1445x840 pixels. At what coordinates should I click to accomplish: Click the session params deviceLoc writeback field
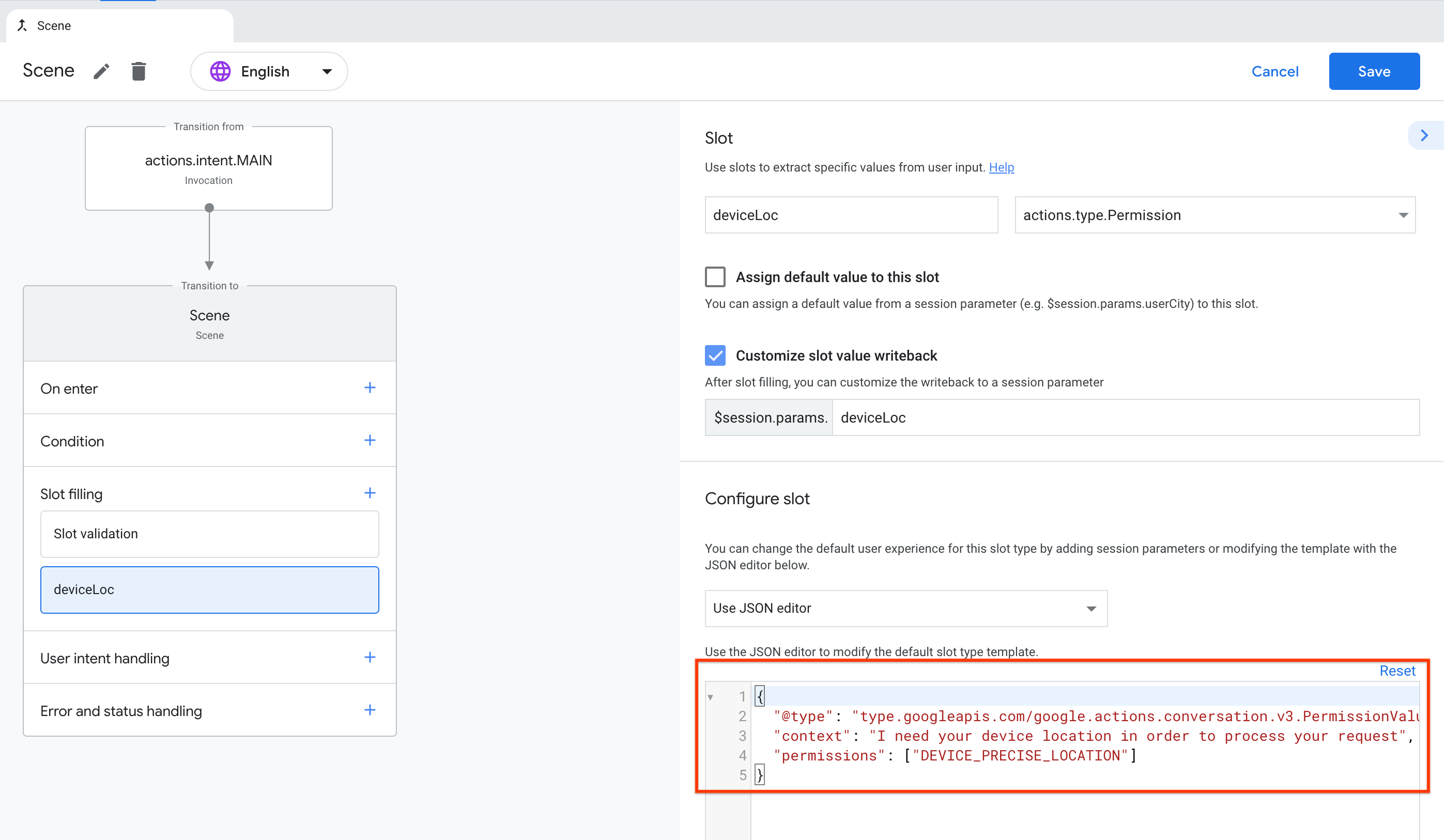point(1124,417)
